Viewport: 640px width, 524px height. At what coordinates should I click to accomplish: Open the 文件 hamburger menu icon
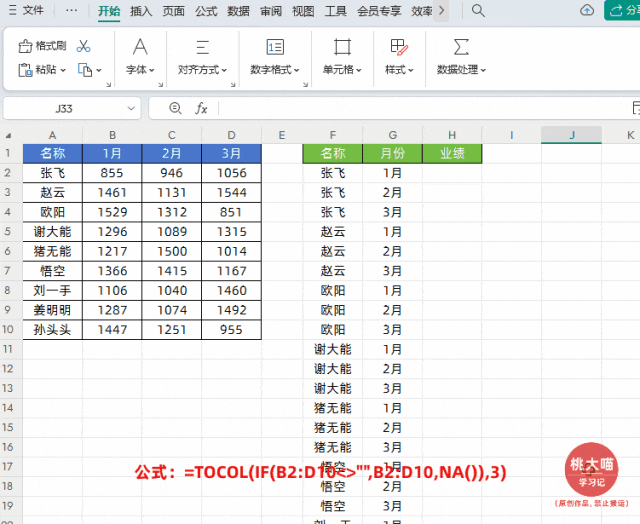pos(13,11)
